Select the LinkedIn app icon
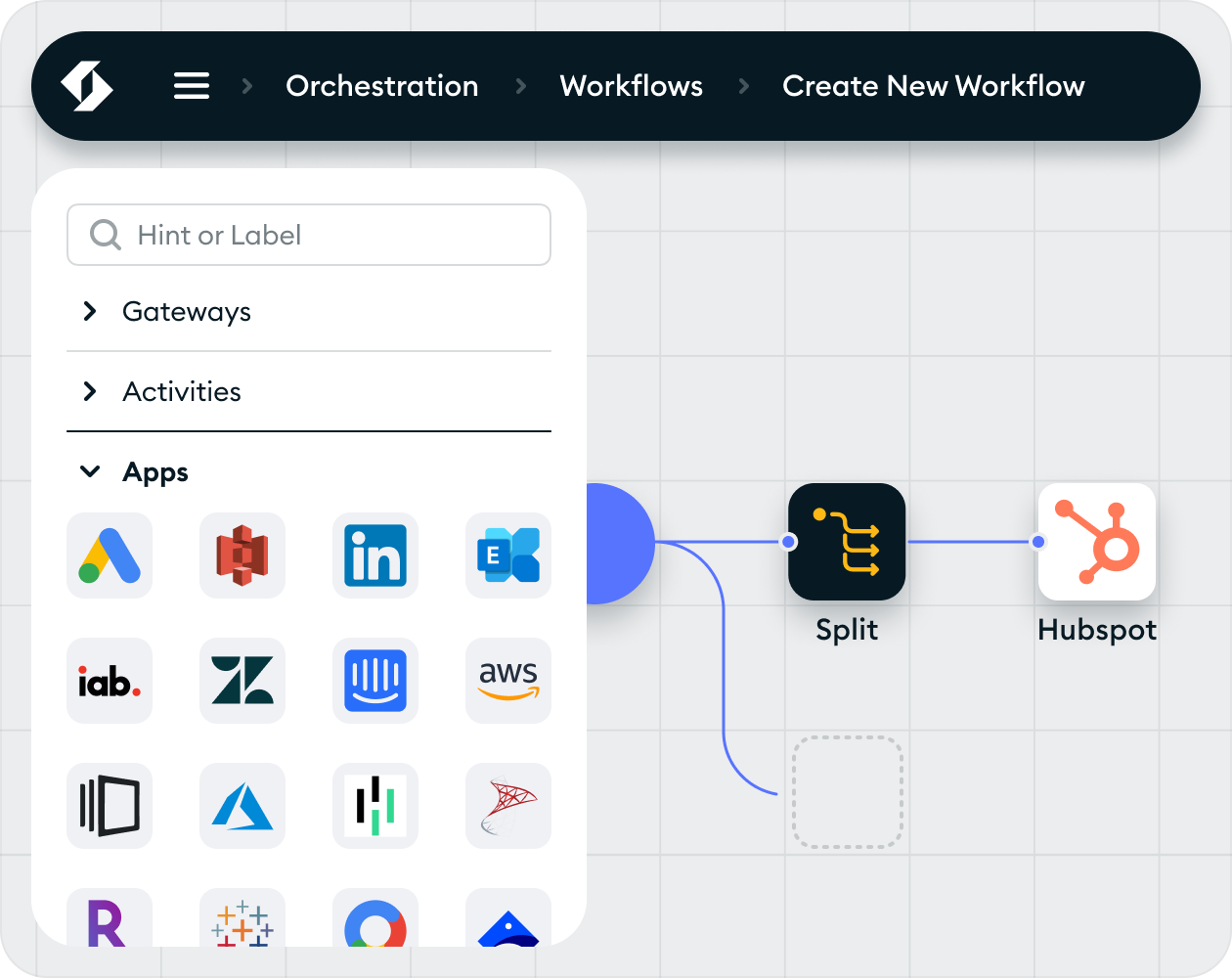 click(375, 556)
